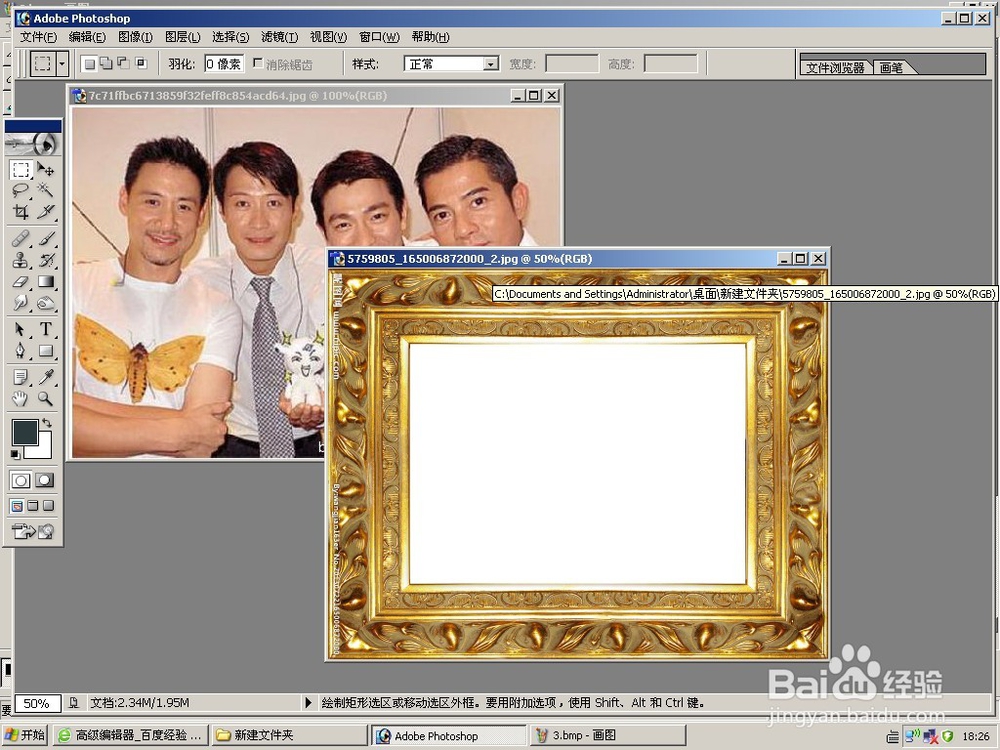The height and width of the screenshot is (750, 1000).
Task: Select the Eyedropper tool
Action: coord(45,378)
